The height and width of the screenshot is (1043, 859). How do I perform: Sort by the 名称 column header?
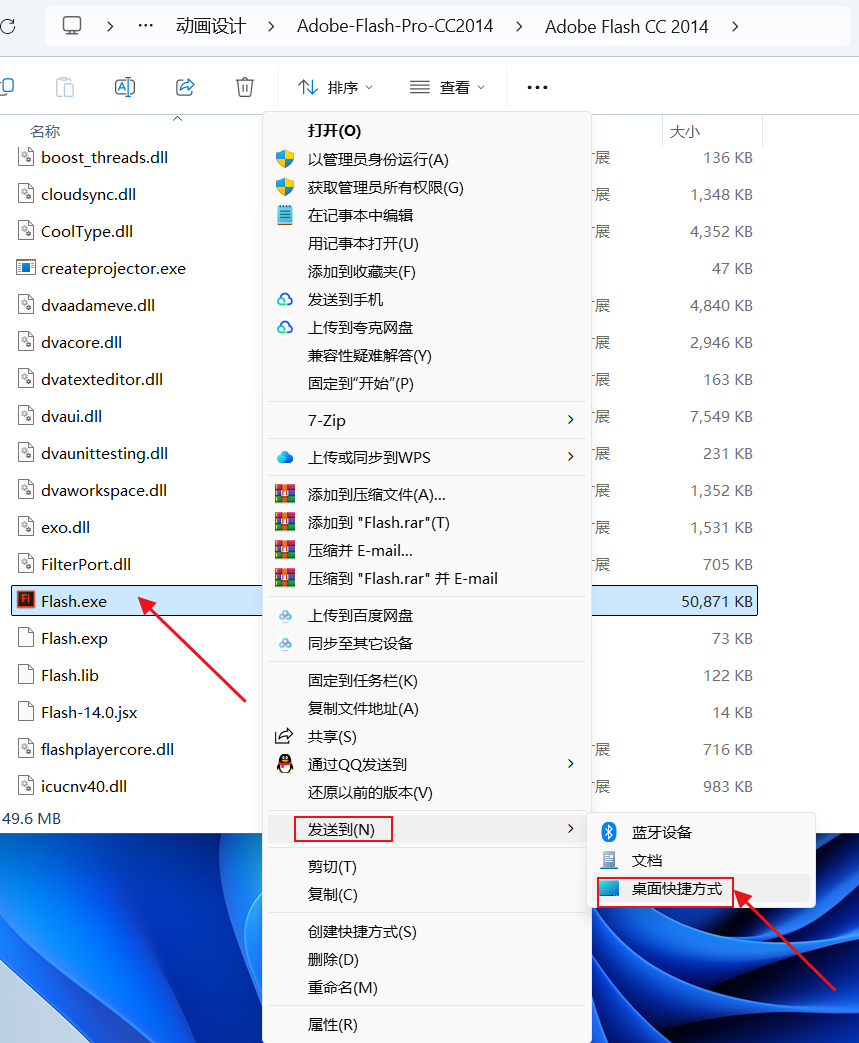45,132
